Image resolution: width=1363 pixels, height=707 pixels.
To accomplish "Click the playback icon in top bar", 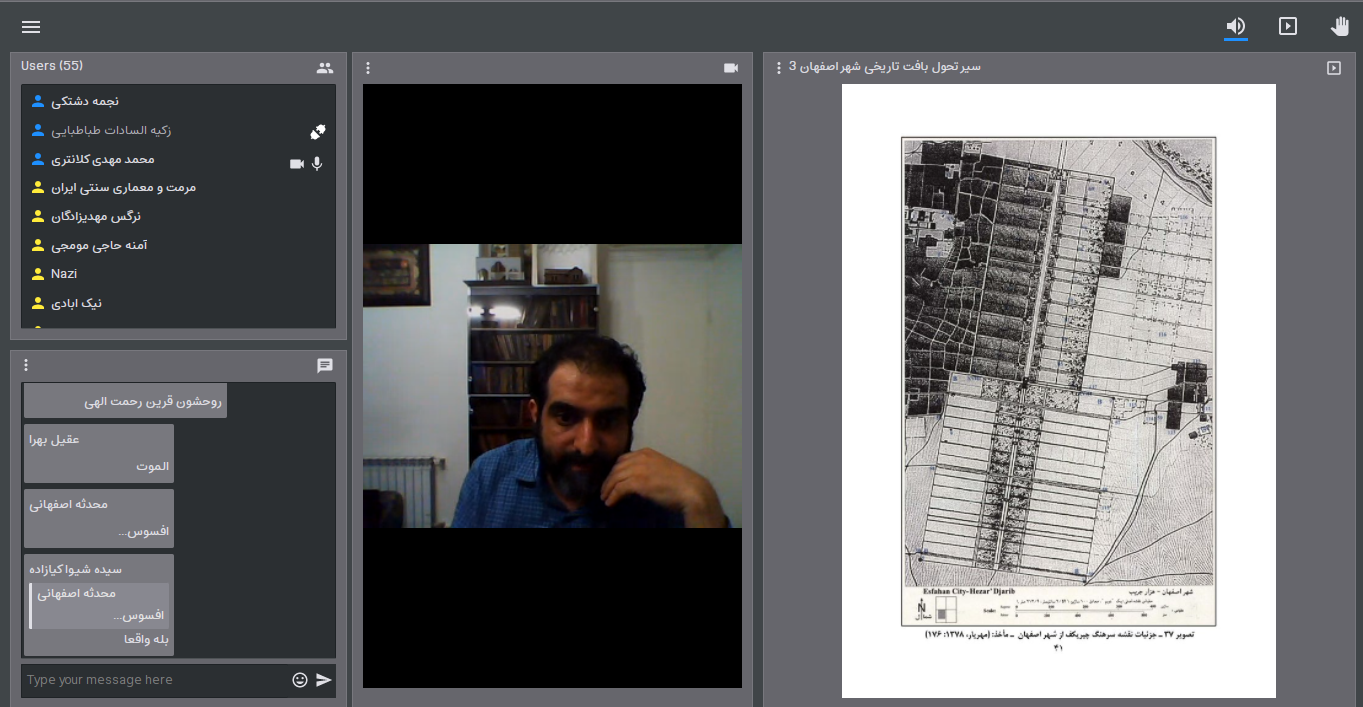I will [x=1288, y=27].
